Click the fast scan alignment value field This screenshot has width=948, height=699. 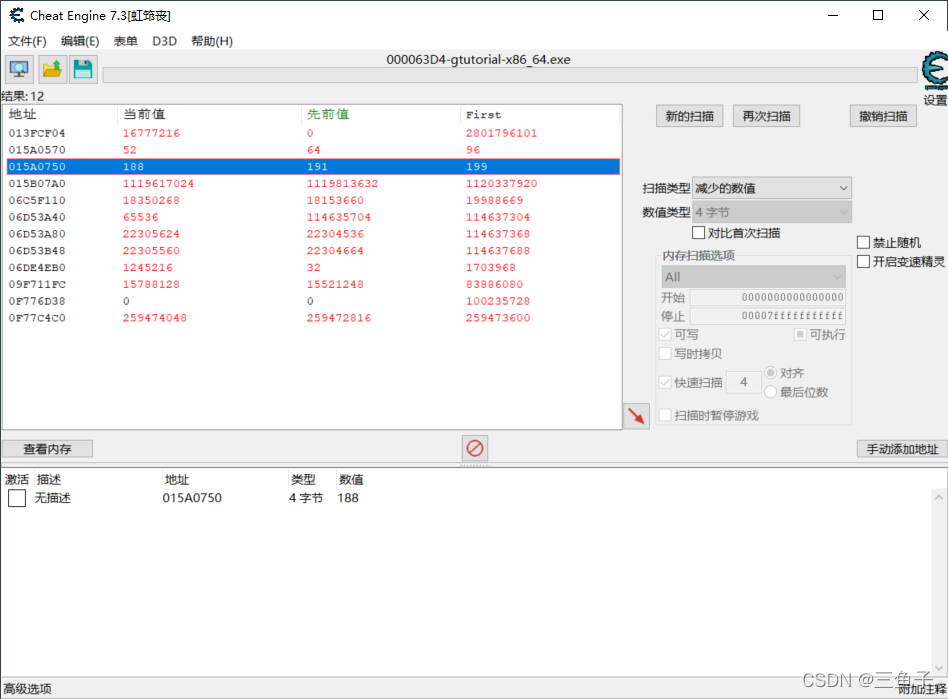pos(744,382)
